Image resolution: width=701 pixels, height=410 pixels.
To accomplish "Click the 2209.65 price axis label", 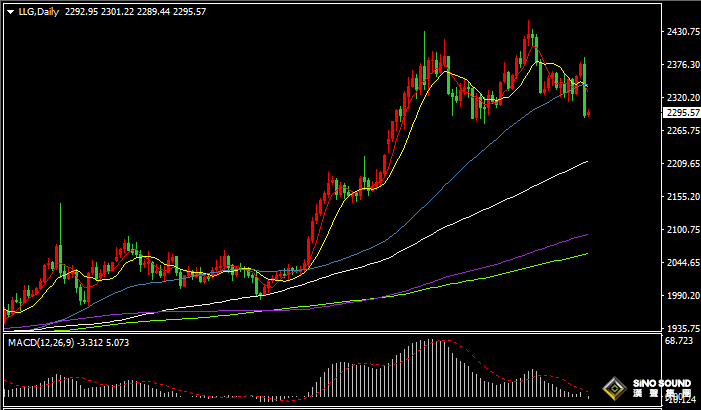I will pos(681,164).
